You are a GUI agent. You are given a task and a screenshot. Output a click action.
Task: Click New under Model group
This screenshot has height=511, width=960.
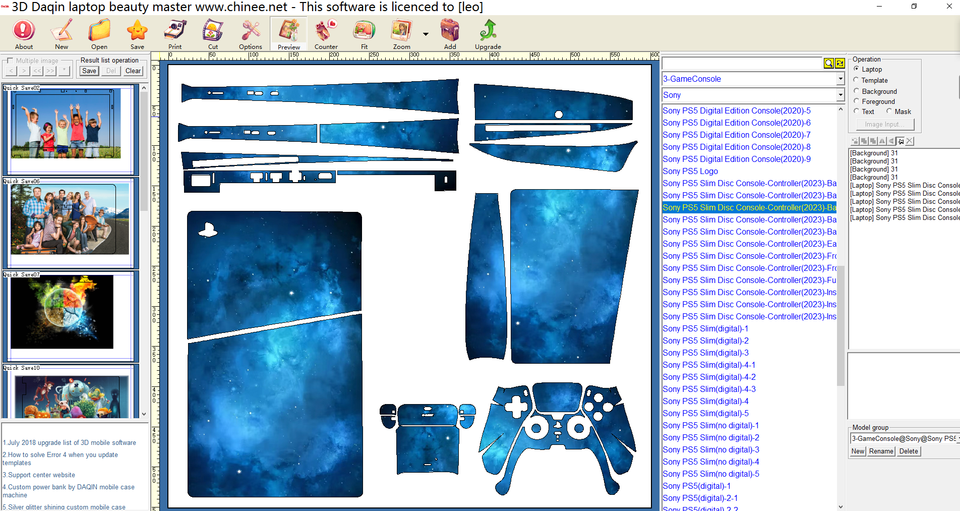(x=857, y=451)
